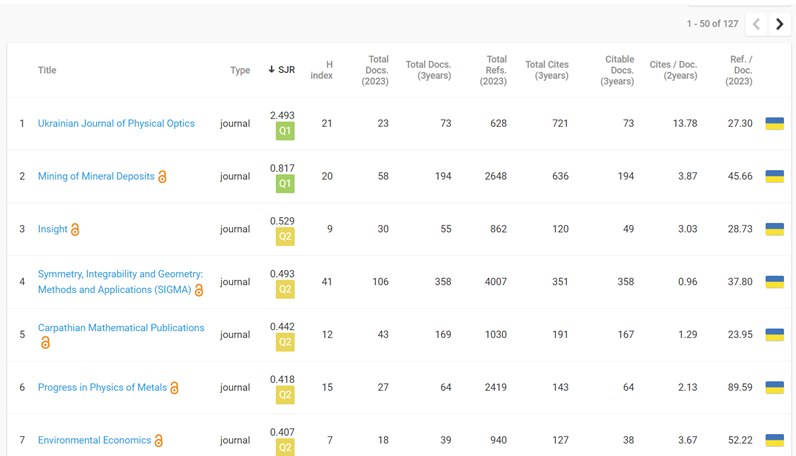Sort by Total Refs. (2023) column

[493, 70]
